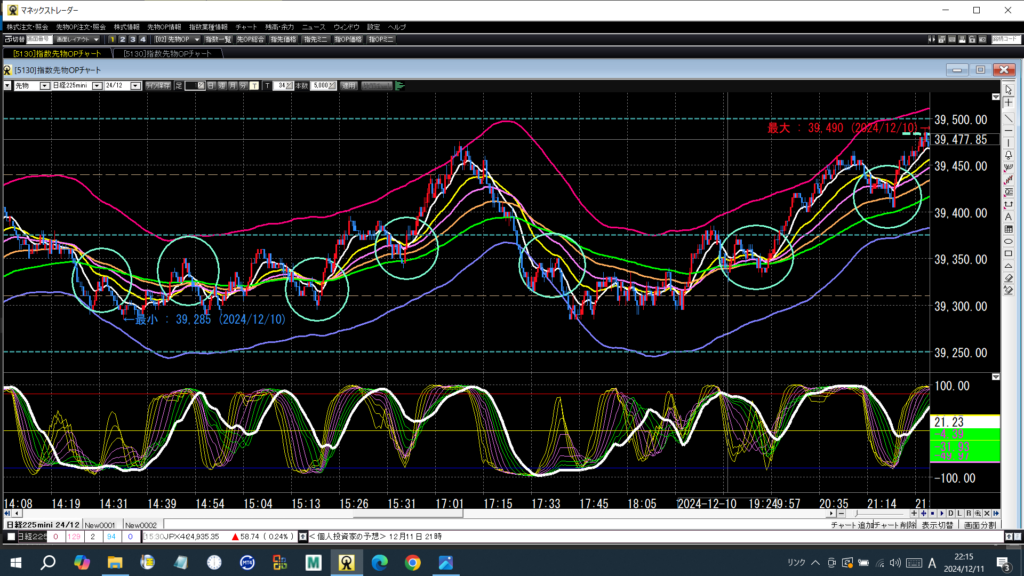Click the 指先ミニ button
The image size is (1024, 576).
click(315, 39)
